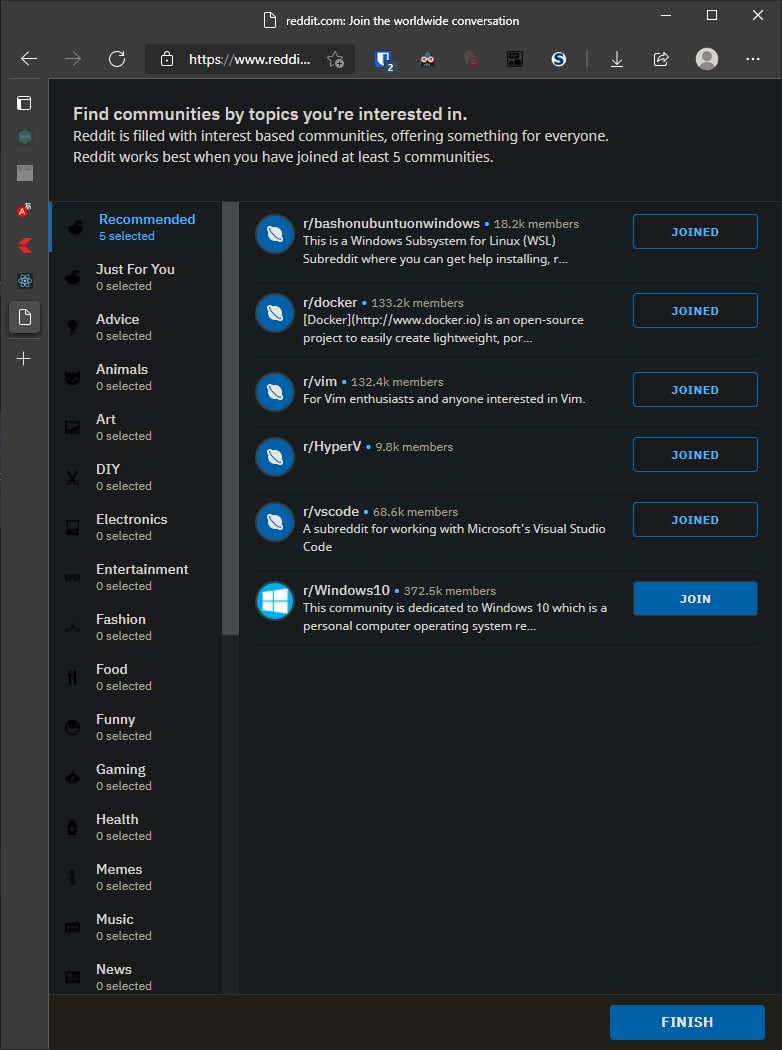The width and height of the screenshot is (782, 1050).
Task: Open the Food category
Action: 137,677
